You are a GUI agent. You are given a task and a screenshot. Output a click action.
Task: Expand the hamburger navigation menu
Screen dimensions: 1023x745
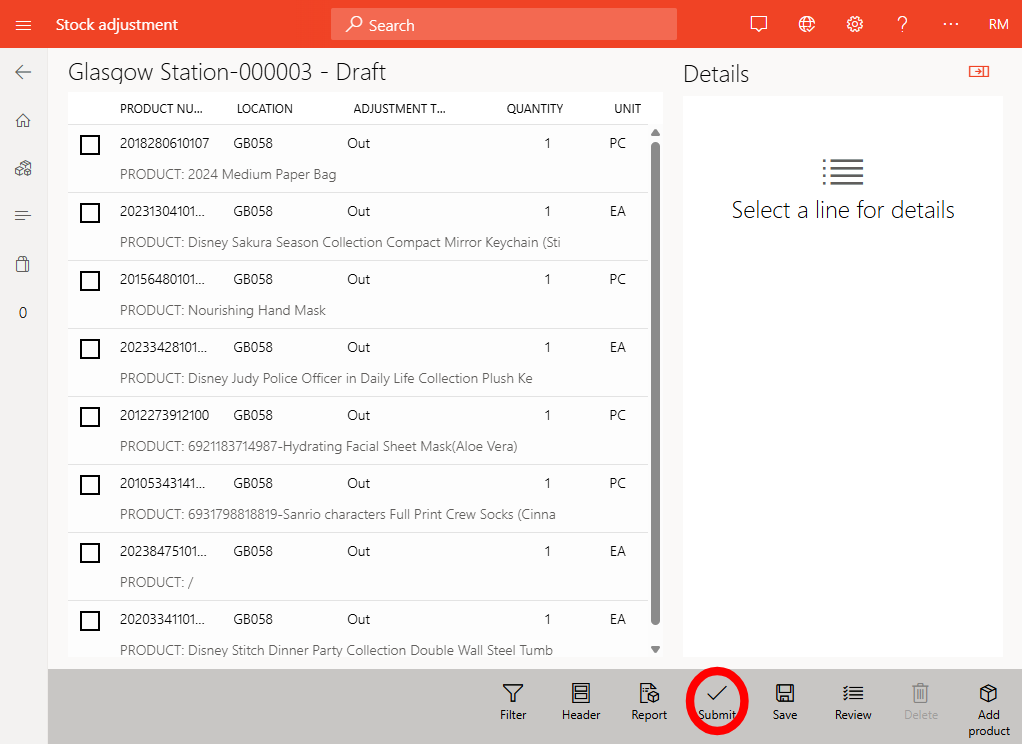coord(24,24)
